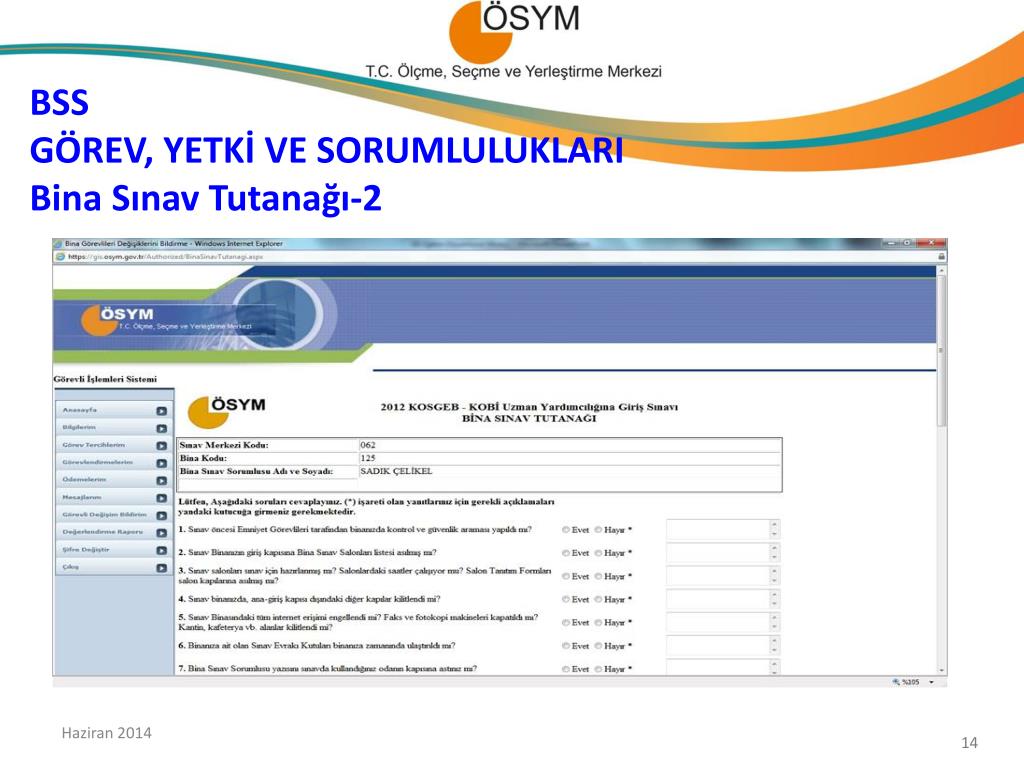Click the vertical scrollbar thumb of the page

click(941, 351)
